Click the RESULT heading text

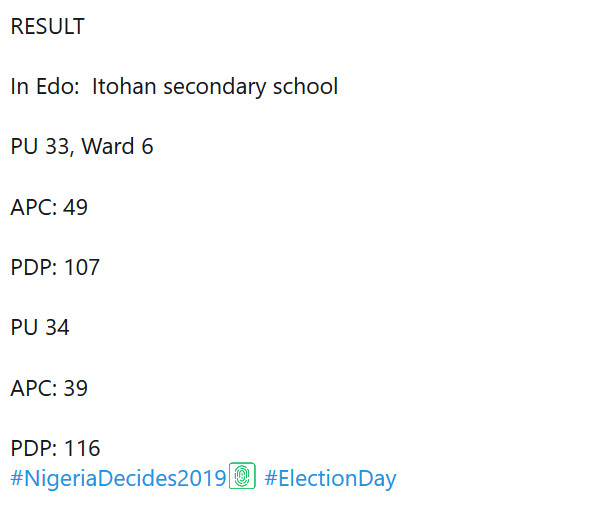[x=47, y=27]
